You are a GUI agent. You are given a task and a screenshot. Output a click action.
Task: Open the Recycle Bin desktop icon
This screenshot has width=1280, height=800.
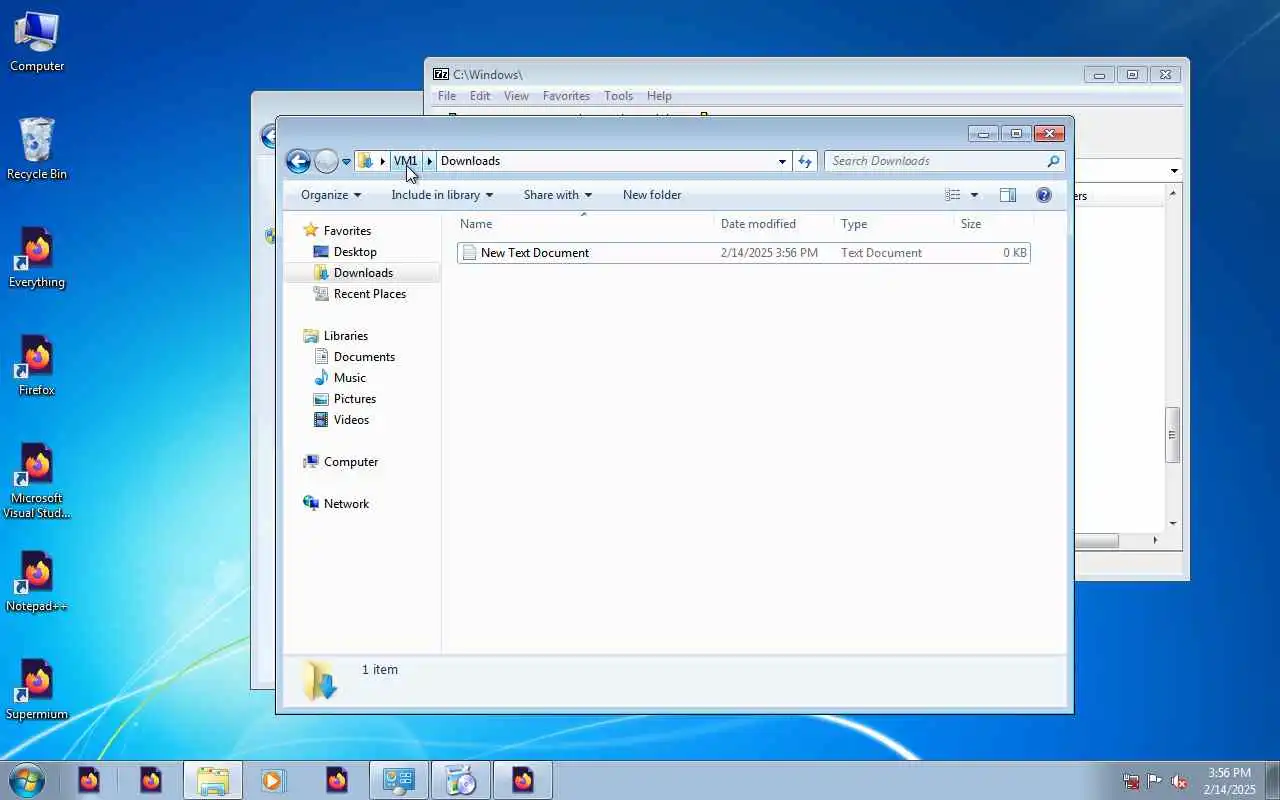click(37, 149)
